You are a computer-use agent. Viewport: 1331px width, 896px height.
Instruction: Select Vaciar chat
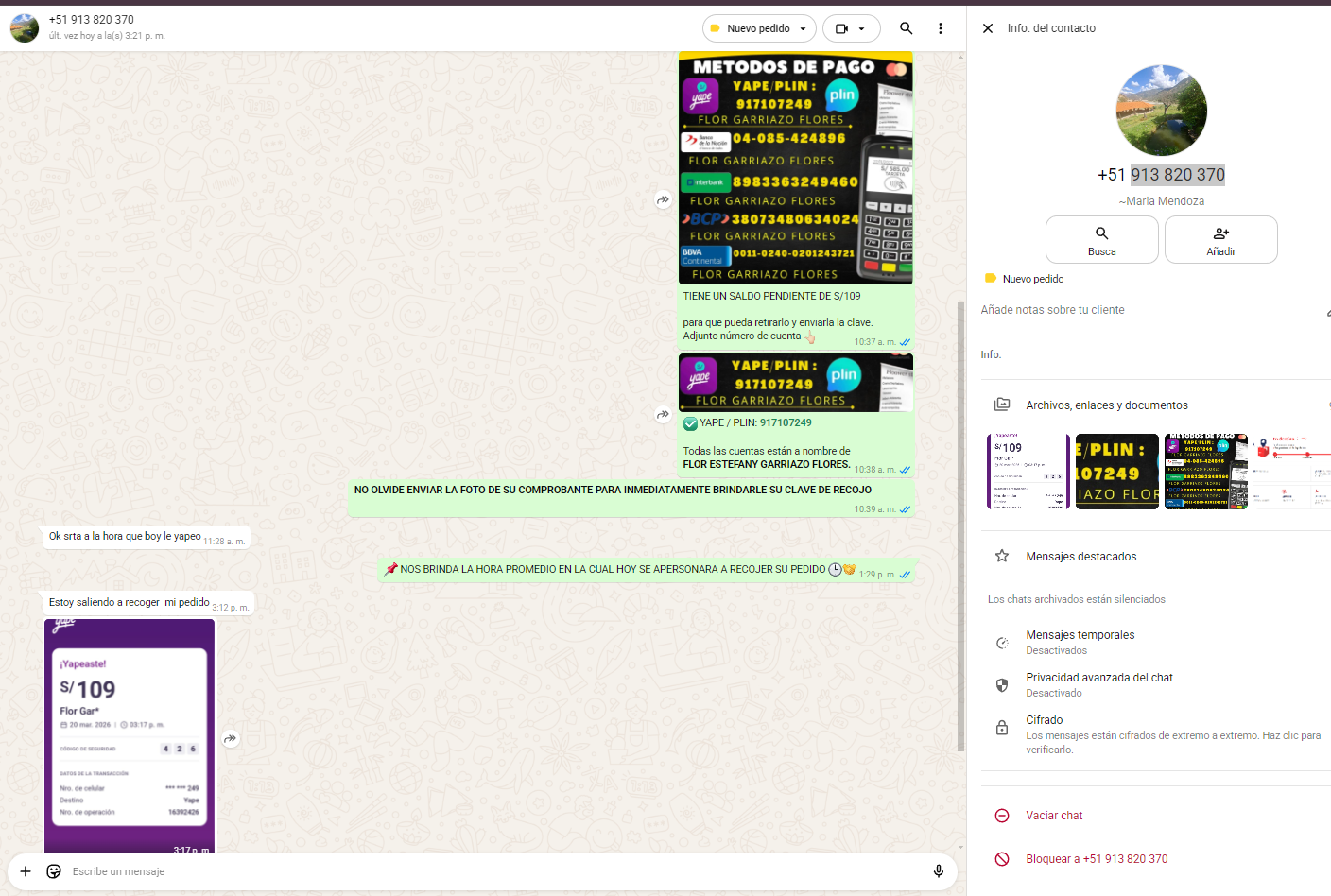click(1054, 816)
